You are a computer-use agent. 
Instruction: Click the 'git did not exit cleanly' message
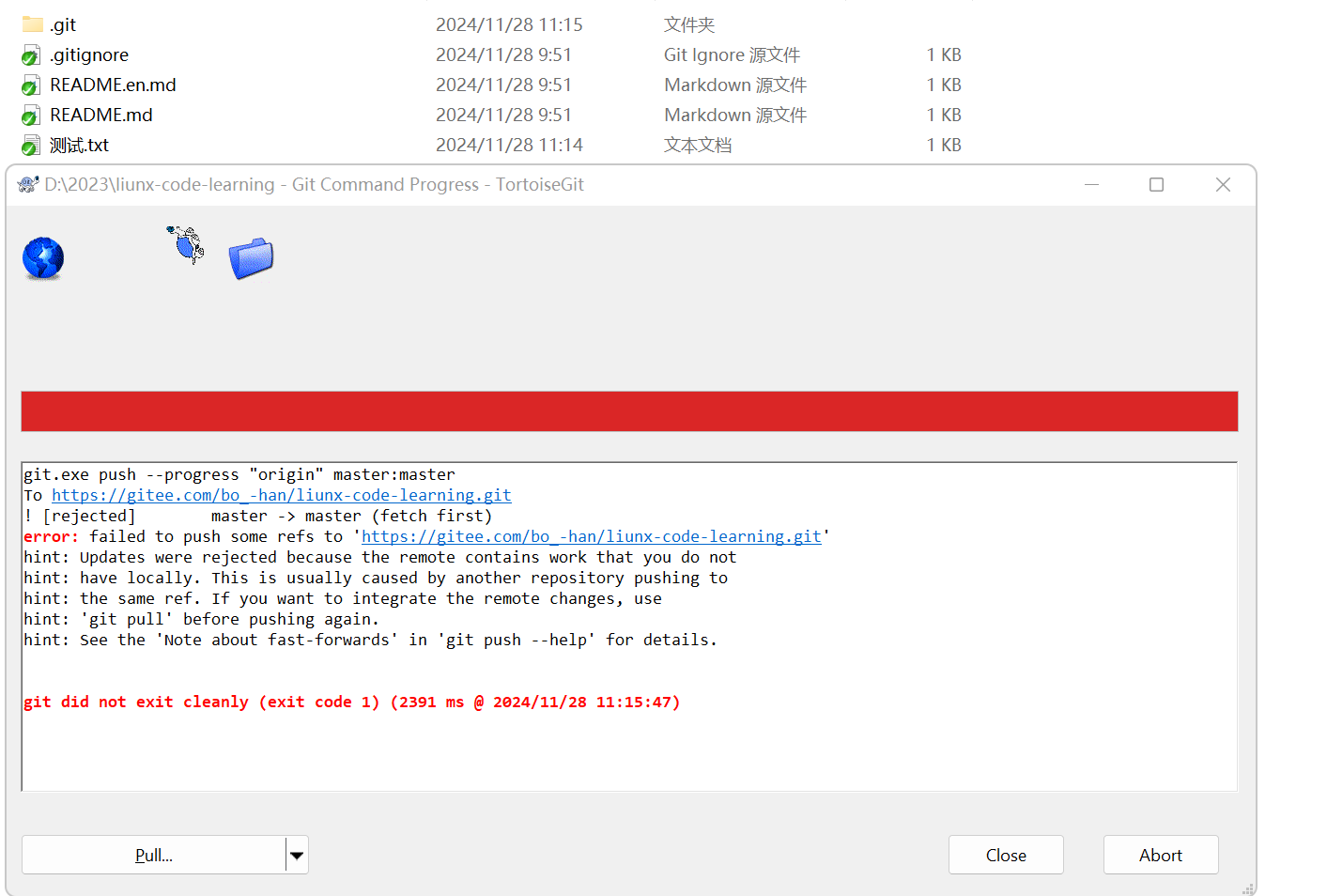click(352, 702)
